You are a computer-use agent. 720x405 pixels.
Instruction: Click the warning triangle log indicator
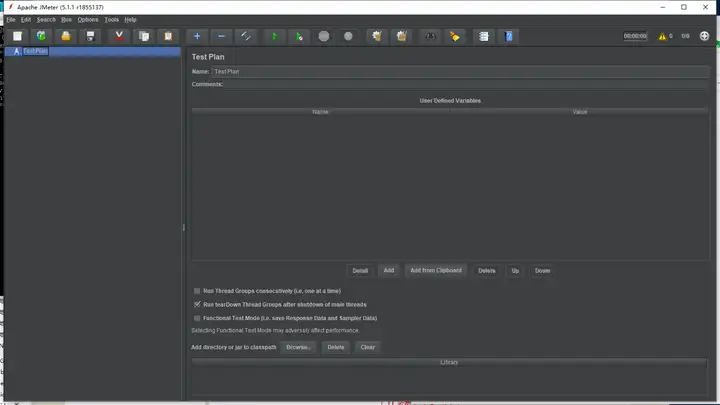662,36
